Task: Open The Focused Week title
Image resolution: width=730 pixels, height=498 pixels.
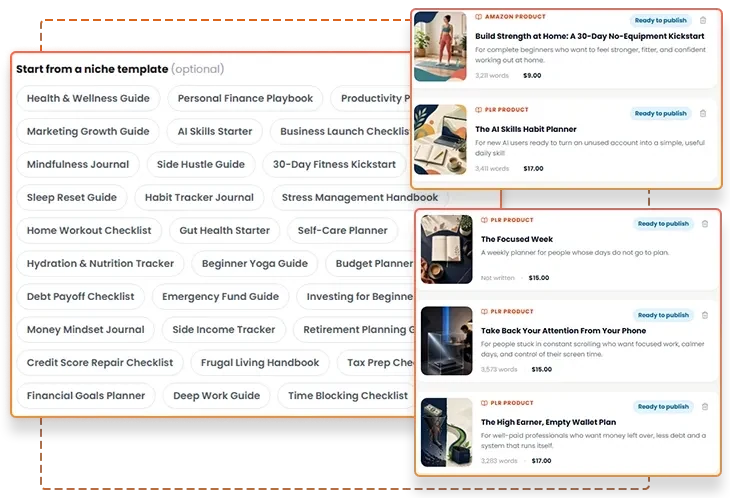Action: point(517,239)
